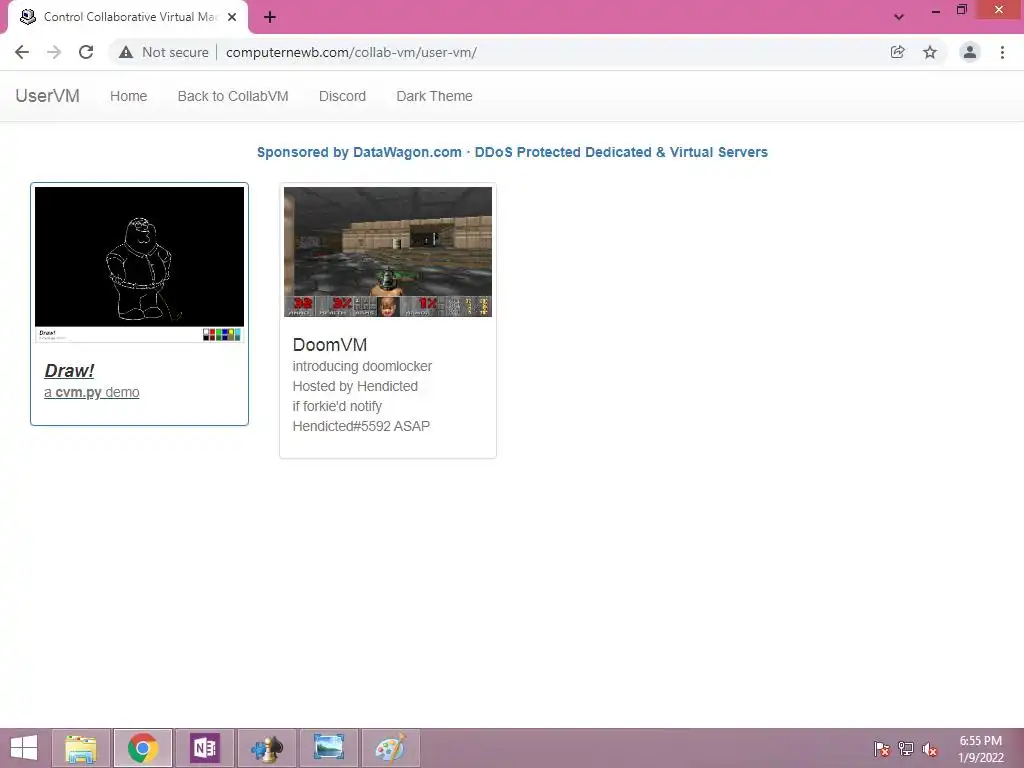The height and width of the screenshot is (768, 1024).
Task: Click the 'Hosted by Hendicted' text
Action: (x=355, y=387)
